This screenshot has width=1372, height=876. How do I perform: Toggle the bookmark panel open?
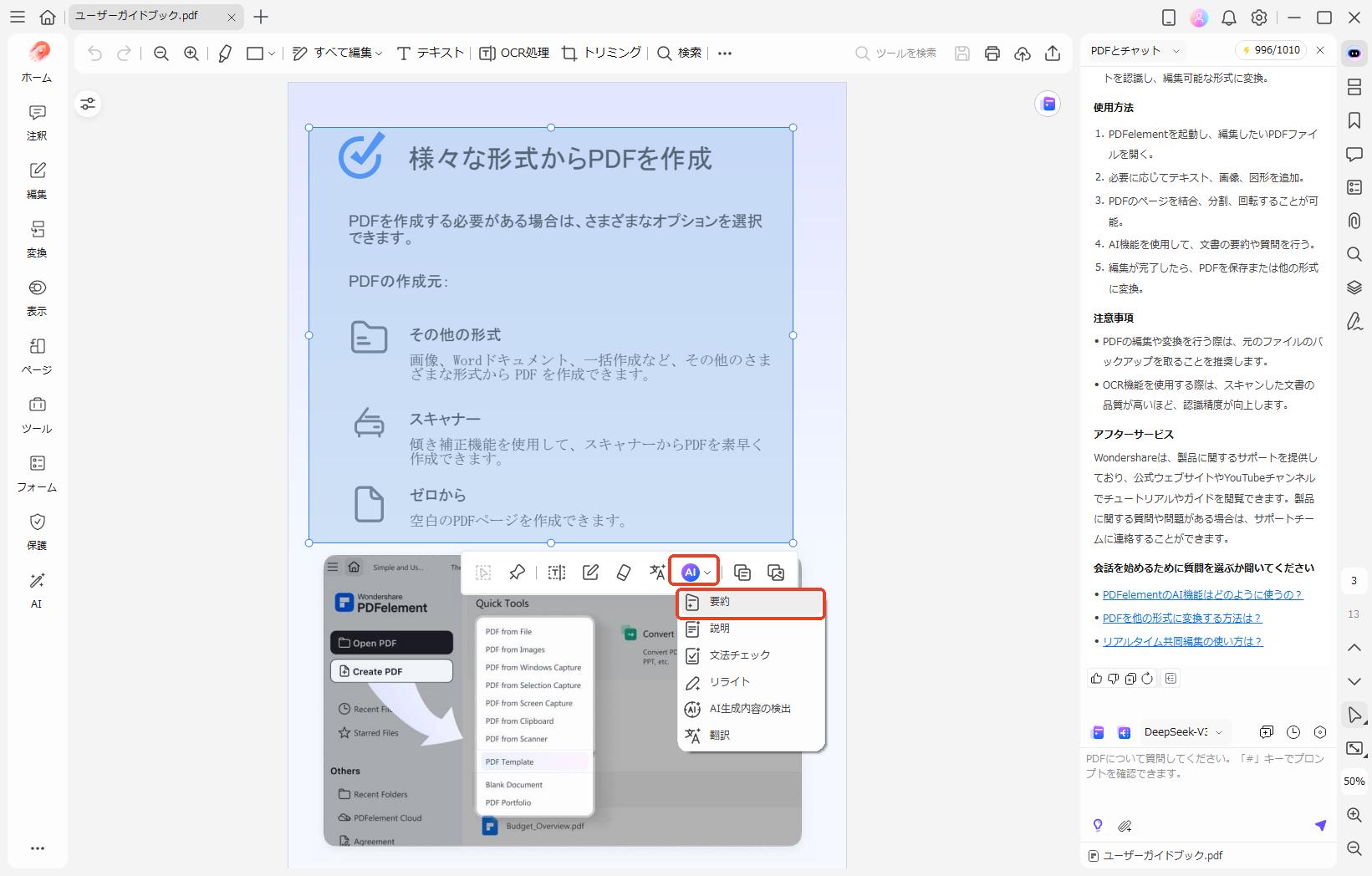coord(1354,120)
